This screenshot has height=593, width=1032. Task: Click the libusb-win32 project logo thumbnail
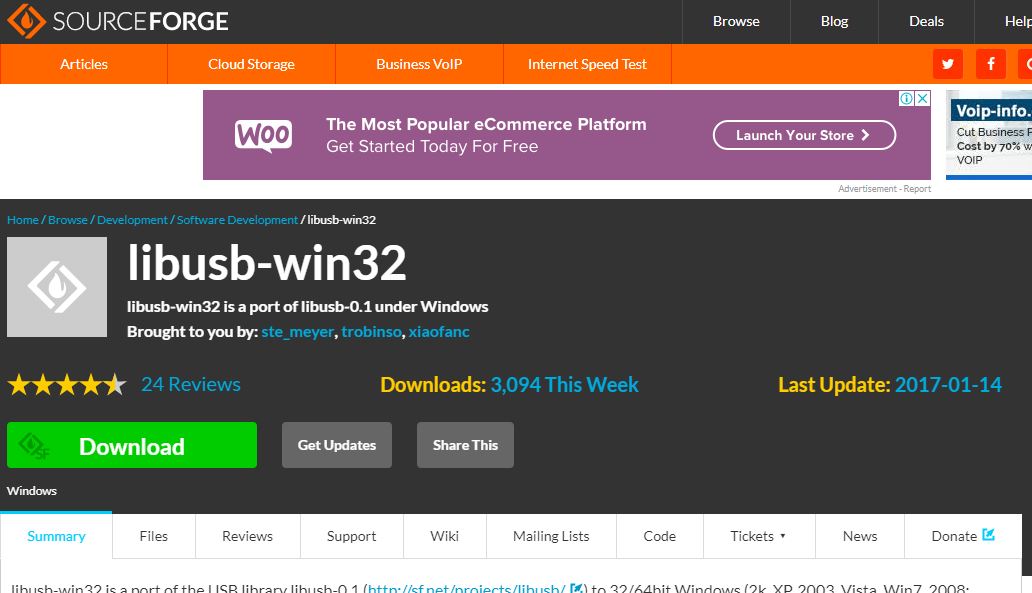pos(57,287)
